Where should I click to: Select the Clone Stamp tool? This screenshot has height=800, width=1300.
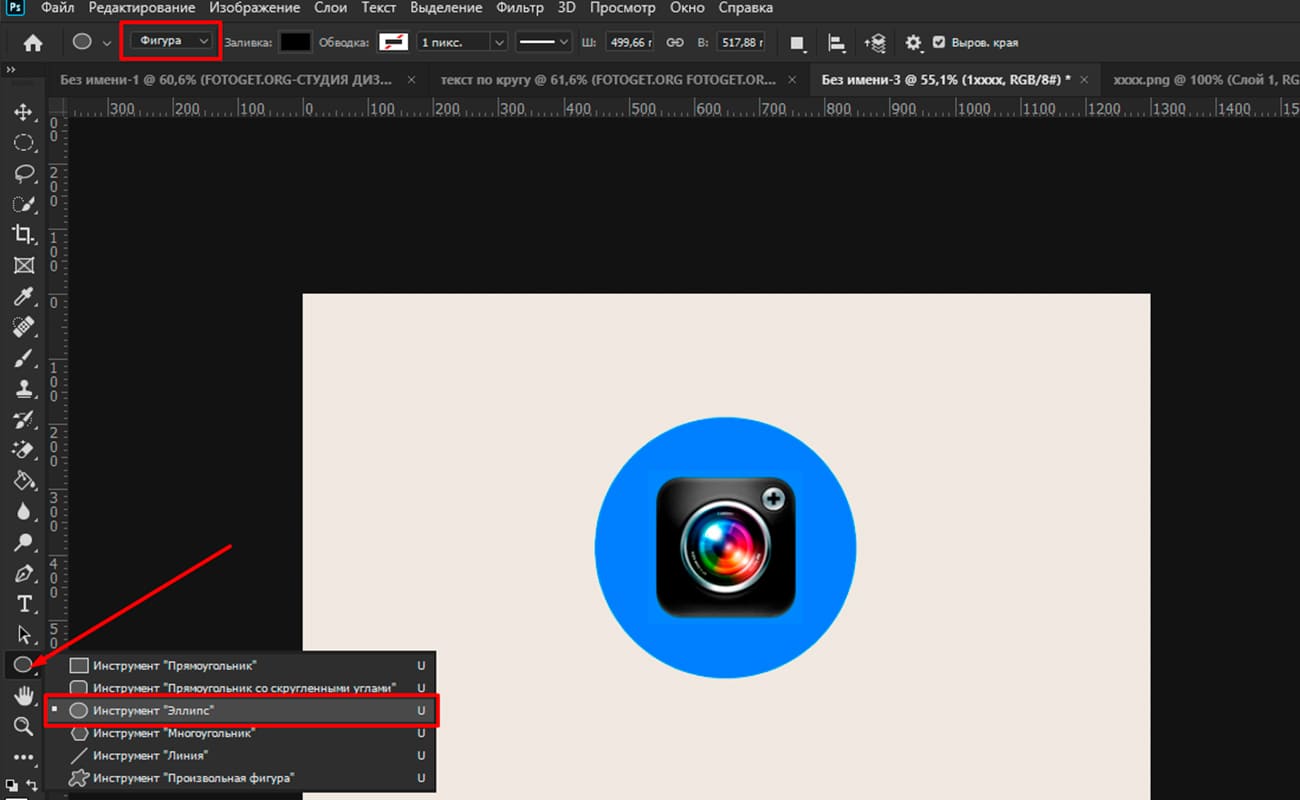23,389
